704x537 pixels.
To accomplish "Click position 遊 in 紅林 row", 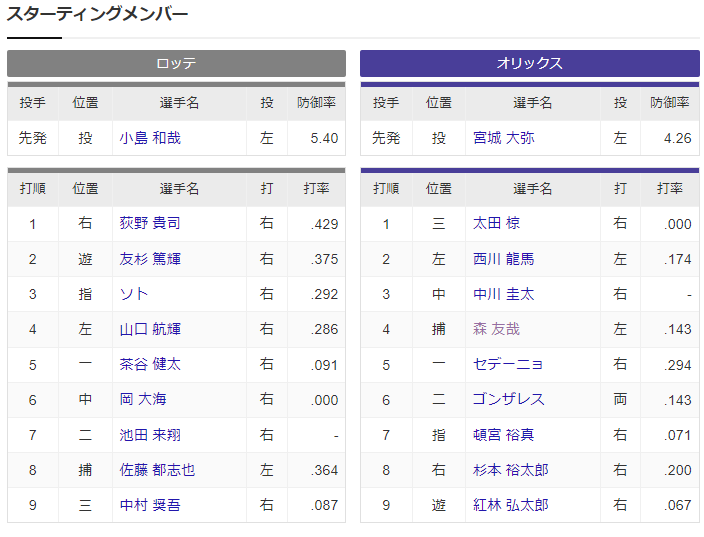I will 439,505.
